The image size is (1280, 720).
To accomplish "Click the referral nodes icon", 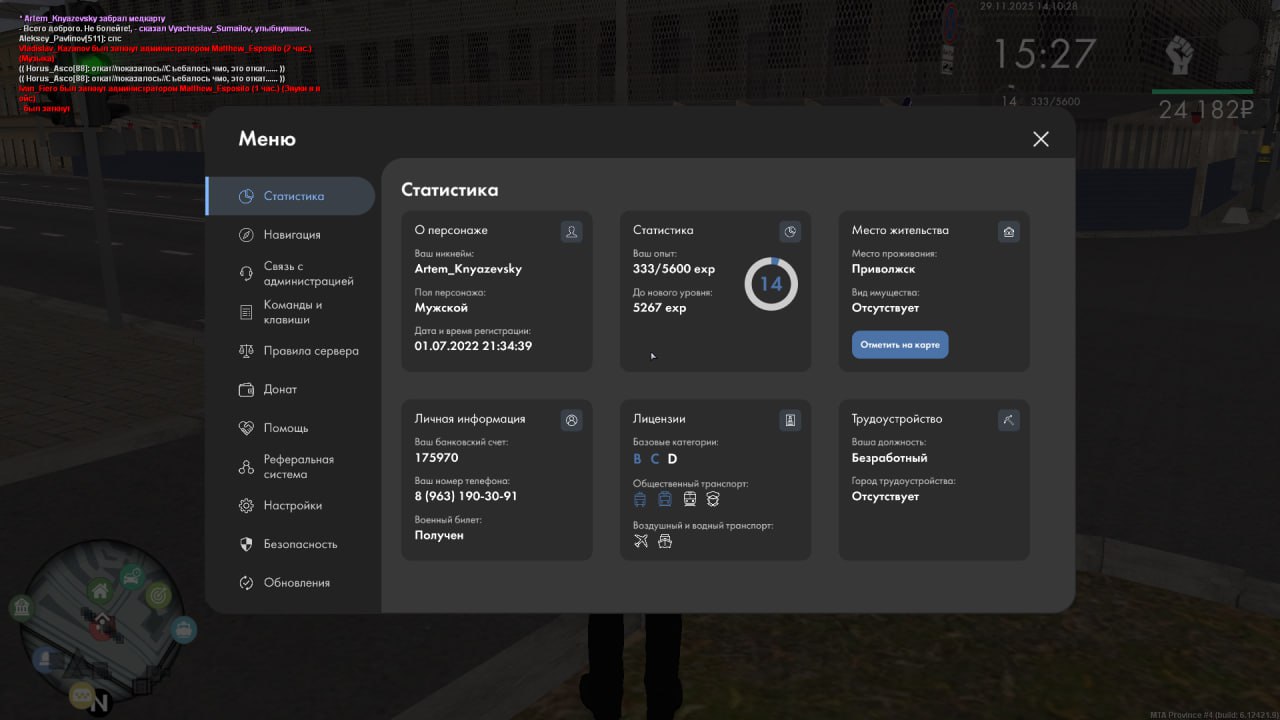I will click(x=246, y=467).
